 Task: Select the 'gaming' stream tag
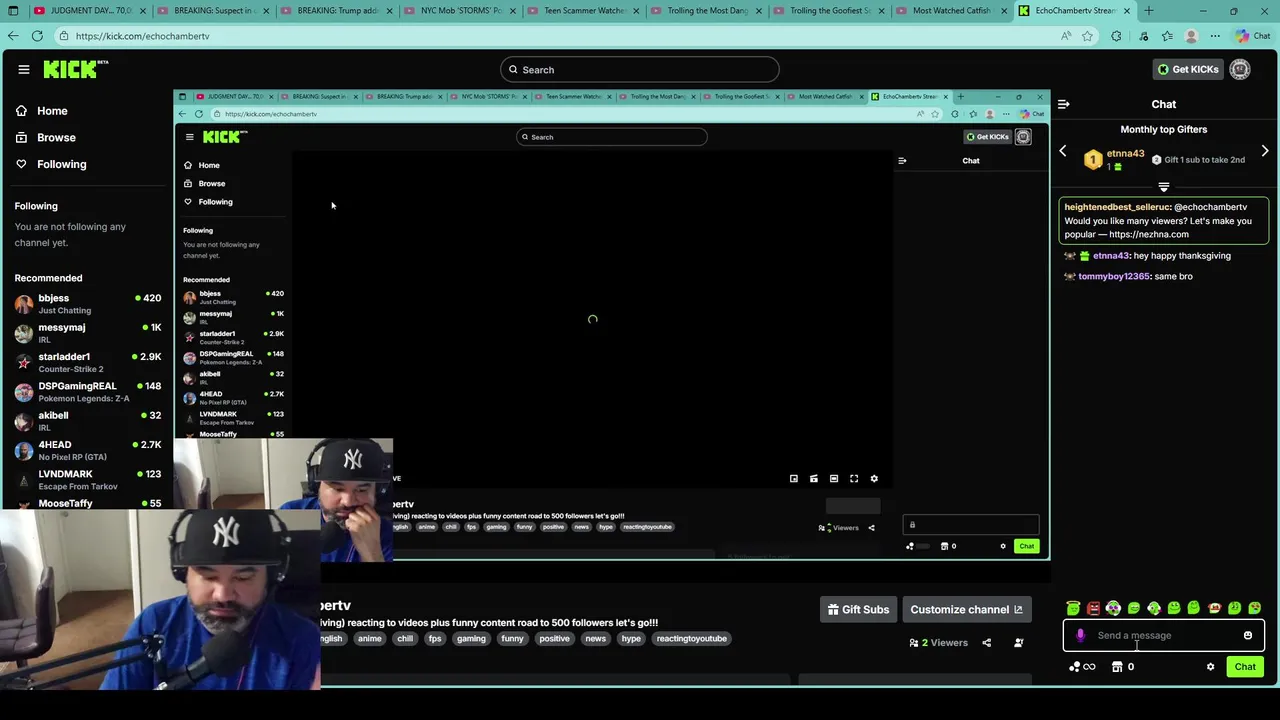click(471, 638)
